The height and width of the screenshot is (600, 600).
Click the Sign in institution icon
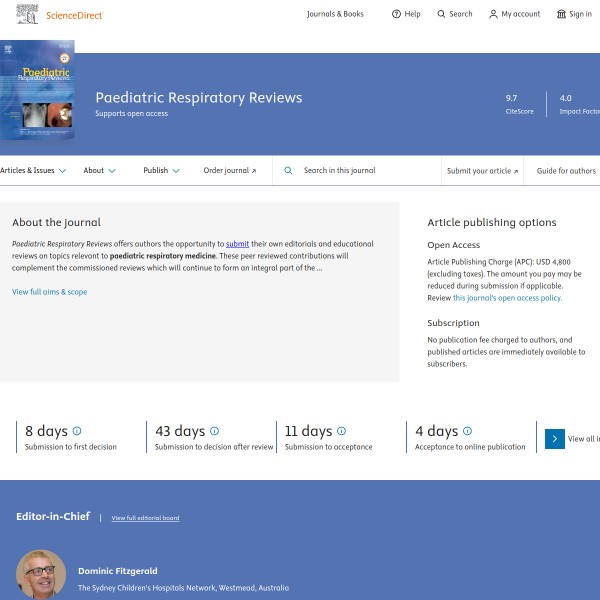tap(561, 14)
